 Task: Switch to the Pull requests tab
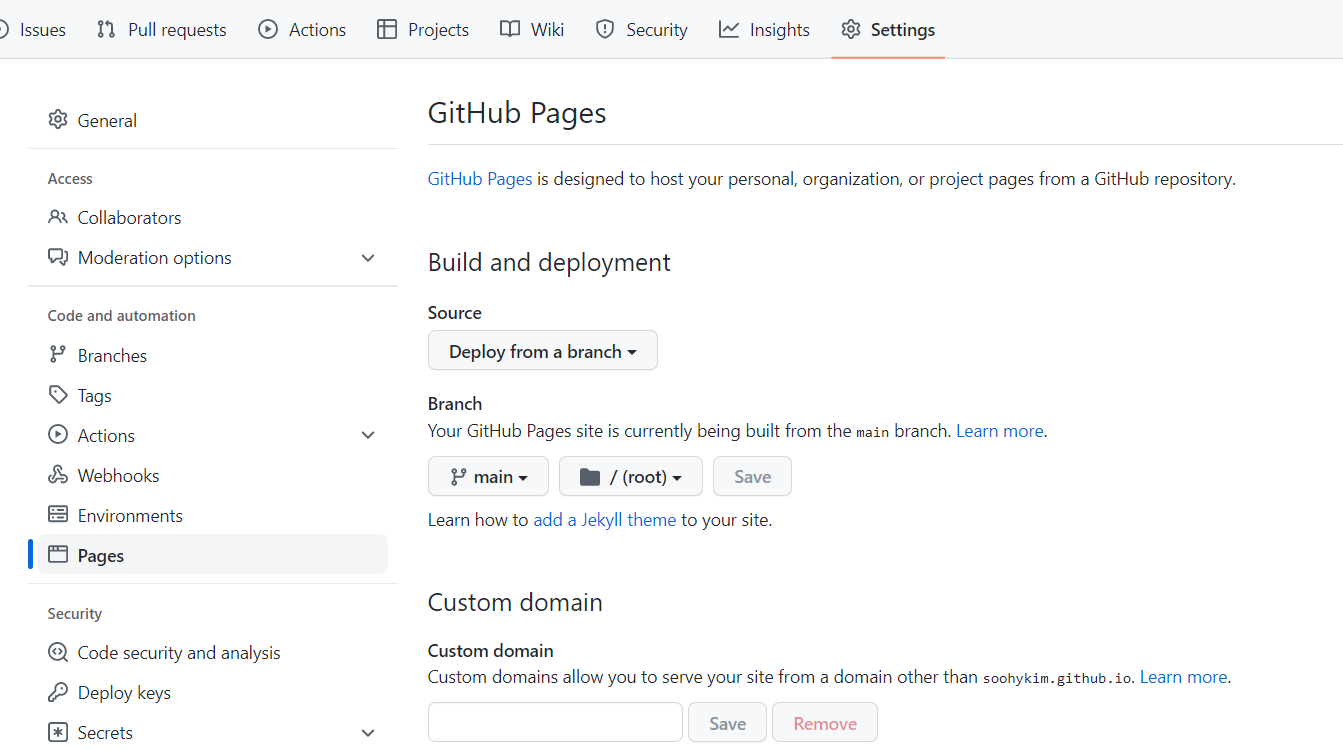coord(161,30)
